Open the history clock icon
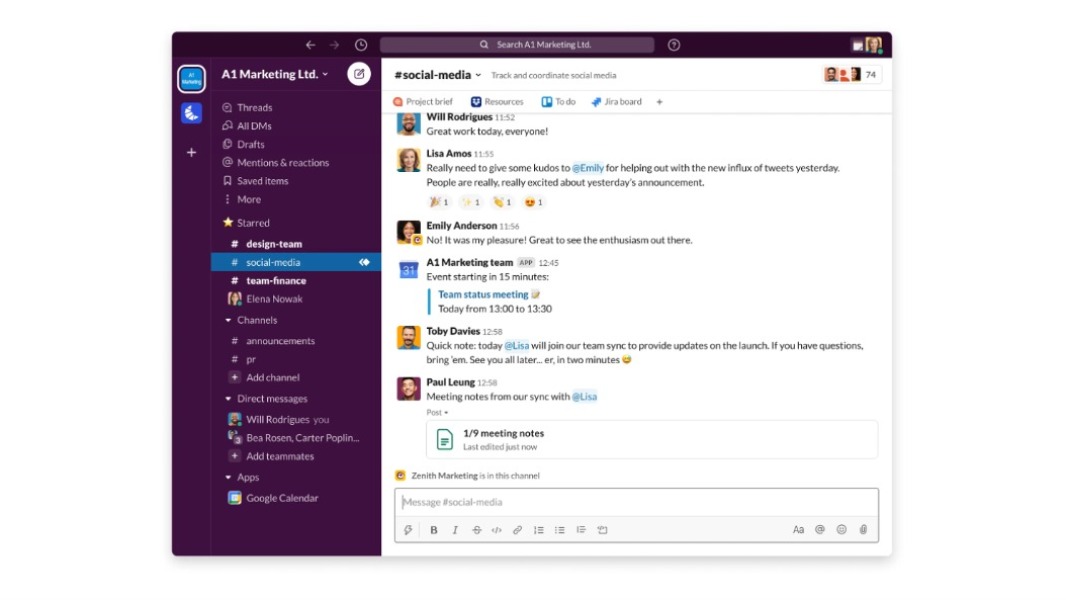The width and height of the screenshot is (1066, 600). [361, 45]
